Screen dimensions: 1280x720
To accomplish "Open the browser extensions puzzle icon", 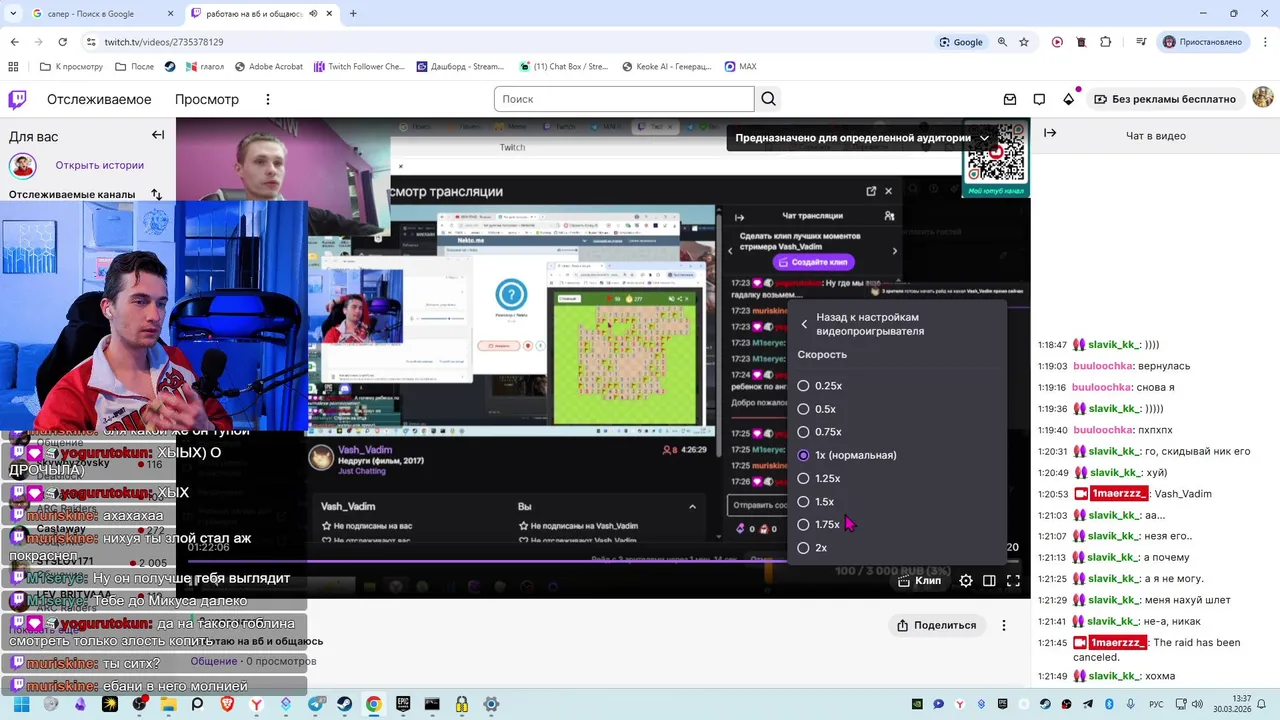I will pos(1105,42).
